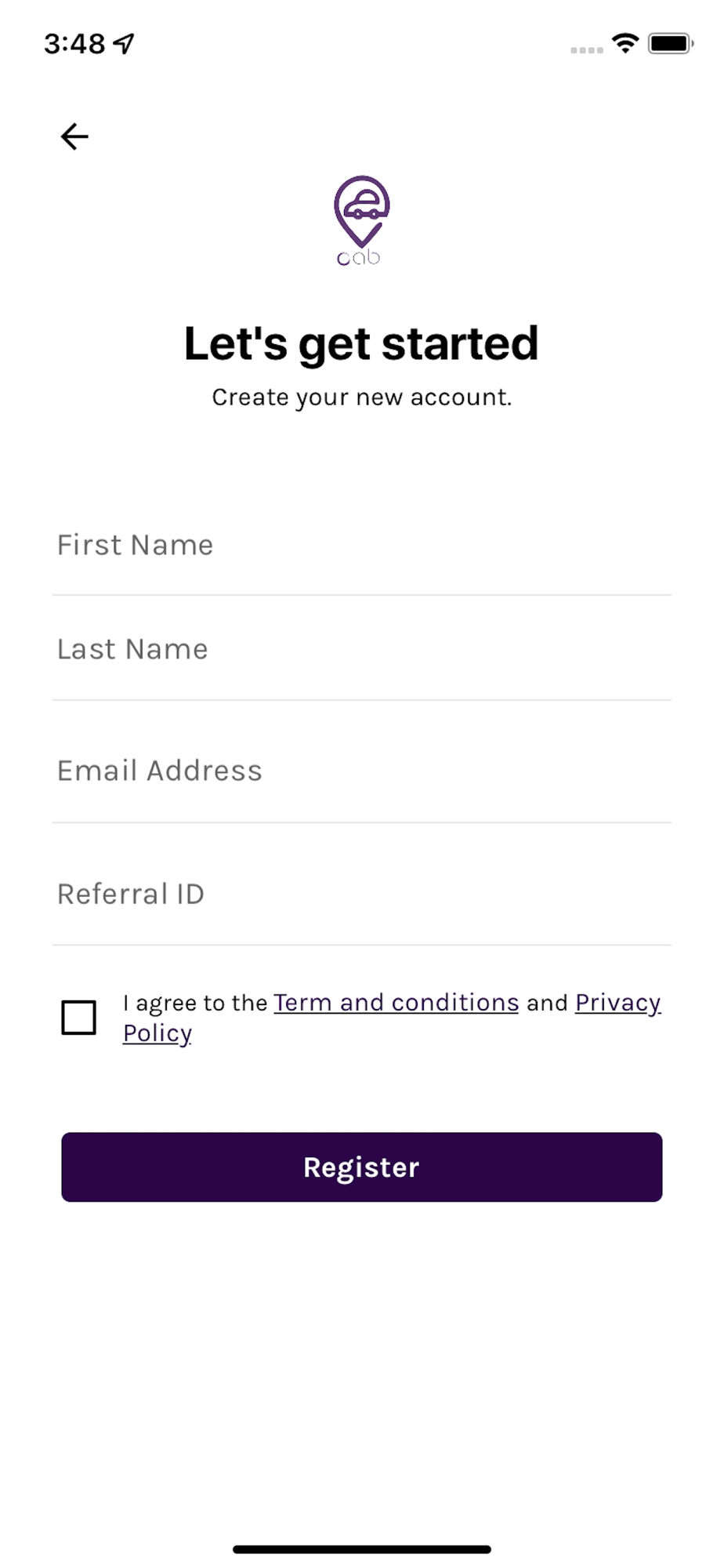Tap the Register button
This screenshot has width=724, height=1568.
[362, 1167]
